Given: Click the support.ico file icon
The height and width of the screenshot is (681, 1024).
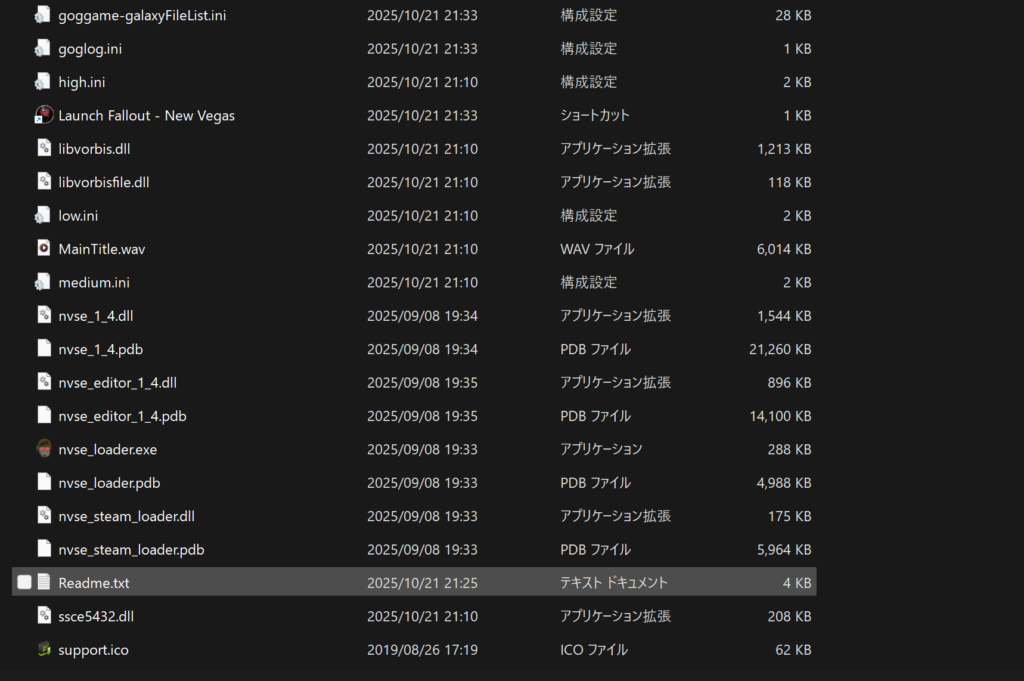Looking at the screenshot, I should tap(43, 650).
